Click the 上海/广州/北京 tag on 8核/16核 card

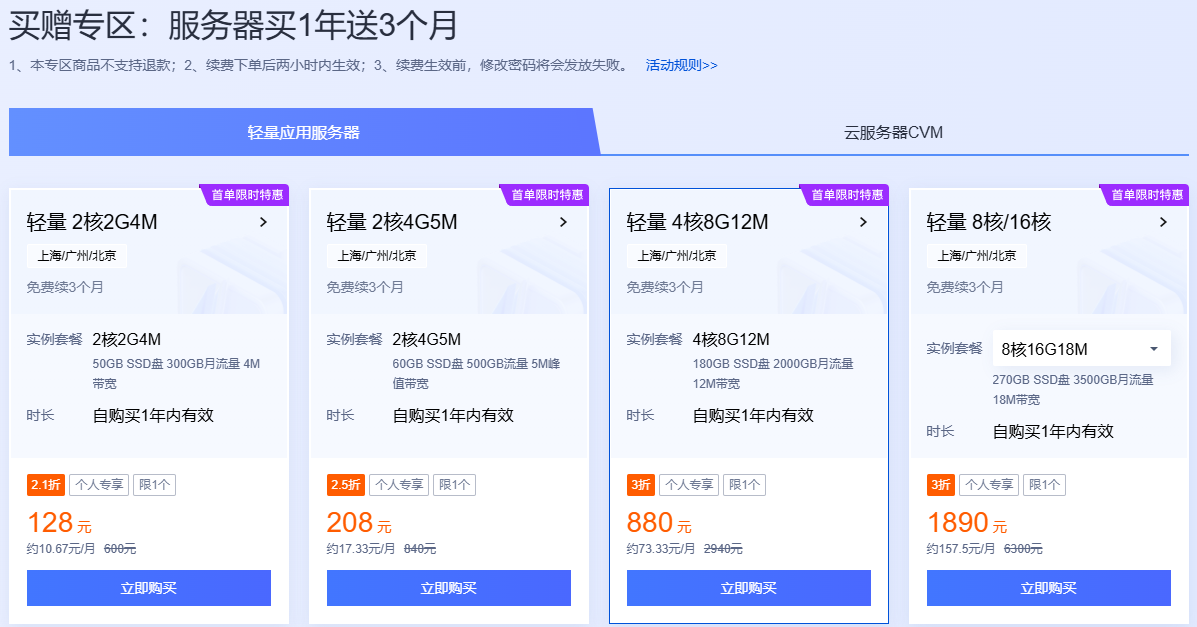pos(977,256)
